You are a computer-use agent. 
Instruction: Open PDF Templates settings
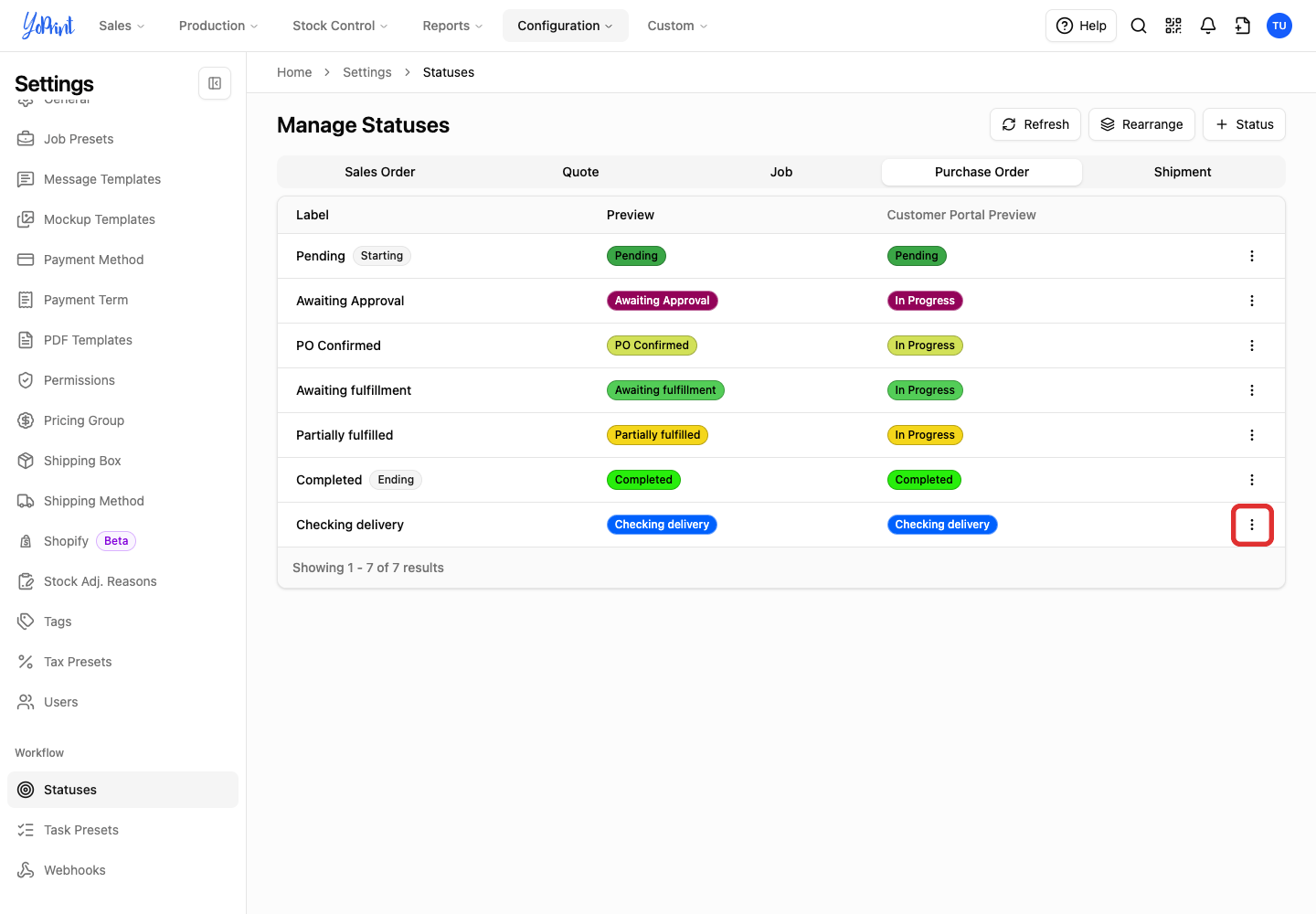122,340
